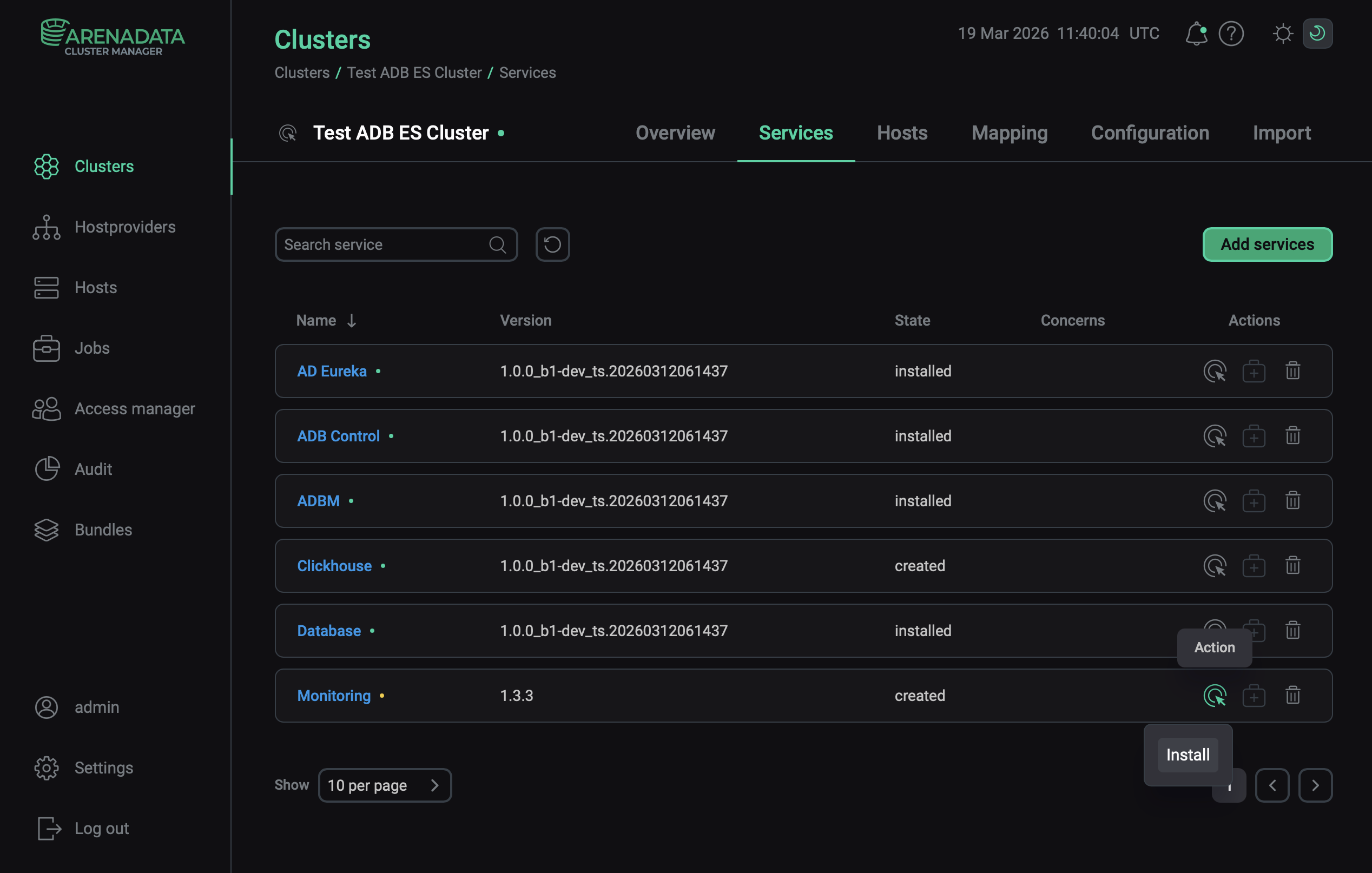Select Install from action popup menu
This screenshot has width=1372, height=873.
[1188, 755]
